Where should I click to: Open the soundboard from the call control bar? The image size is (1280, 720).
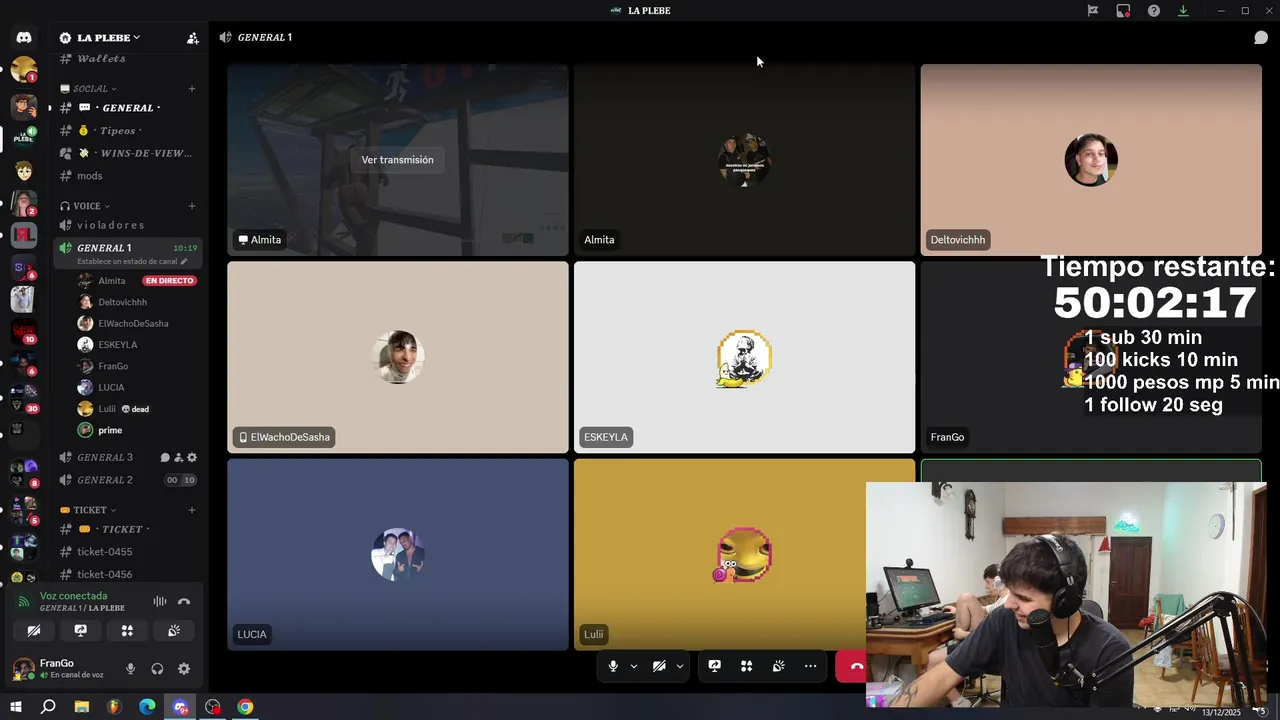779,666
